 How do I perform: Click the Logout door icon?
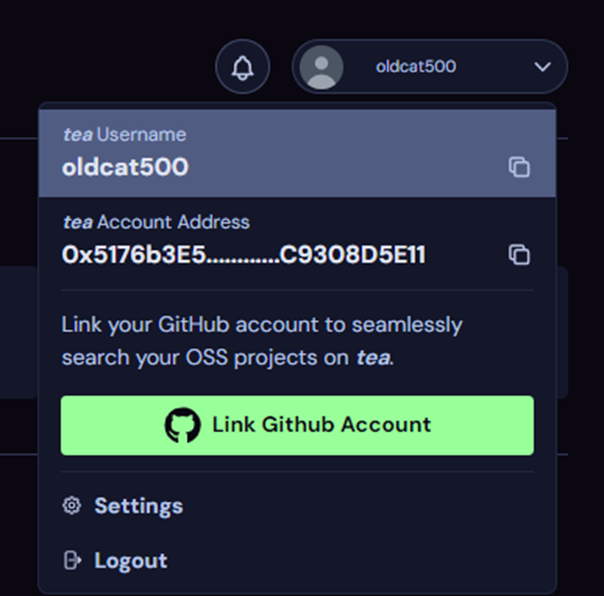[x=71, y=560]
